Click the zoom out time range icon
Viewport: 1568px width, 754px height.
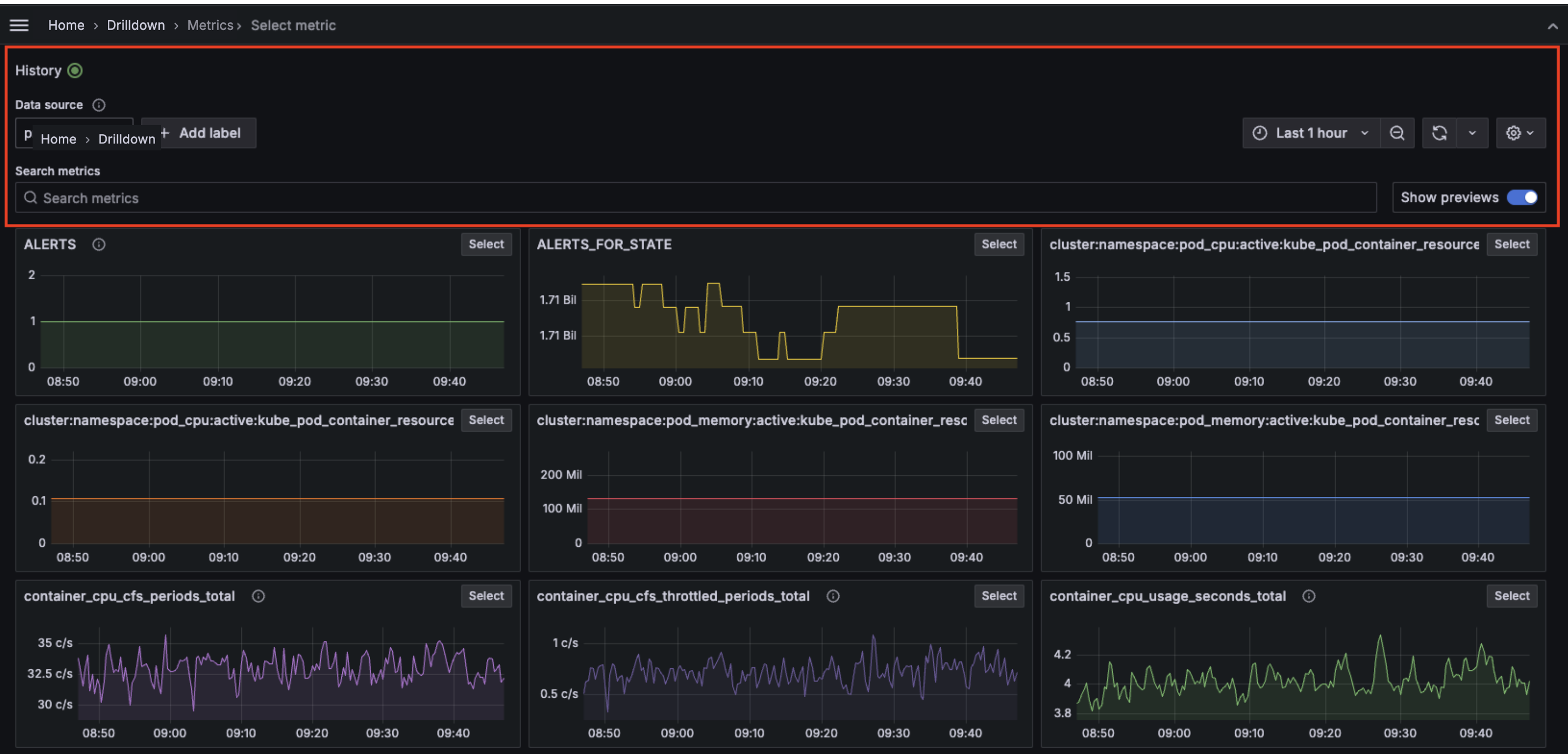click(x=1398, y=133)
